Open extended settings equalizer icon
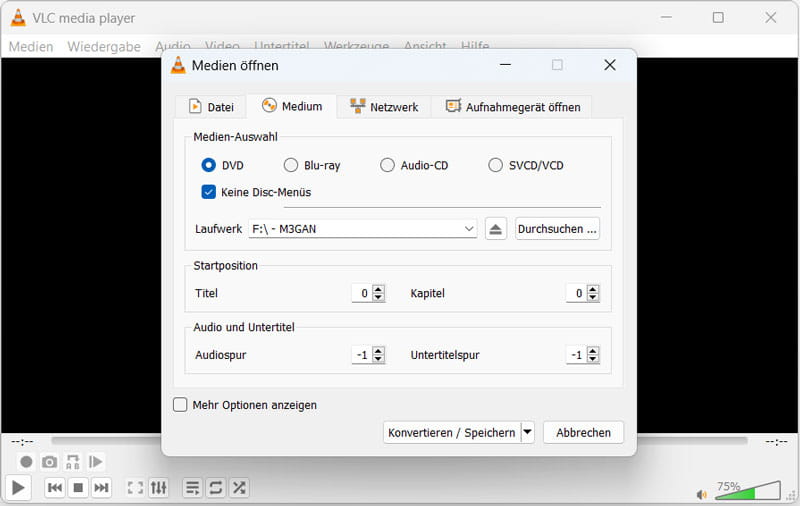Viewport: 800px width, 506px height. [x=159, y=488]
